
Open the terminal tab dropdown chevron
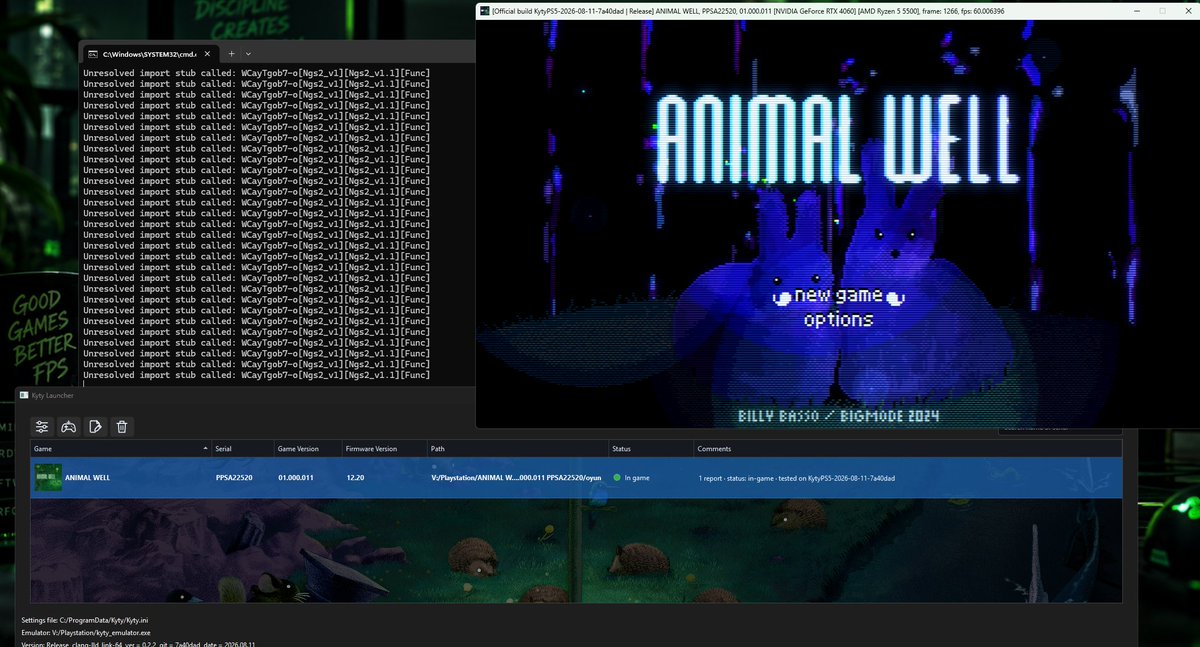(x=248, y=53)
